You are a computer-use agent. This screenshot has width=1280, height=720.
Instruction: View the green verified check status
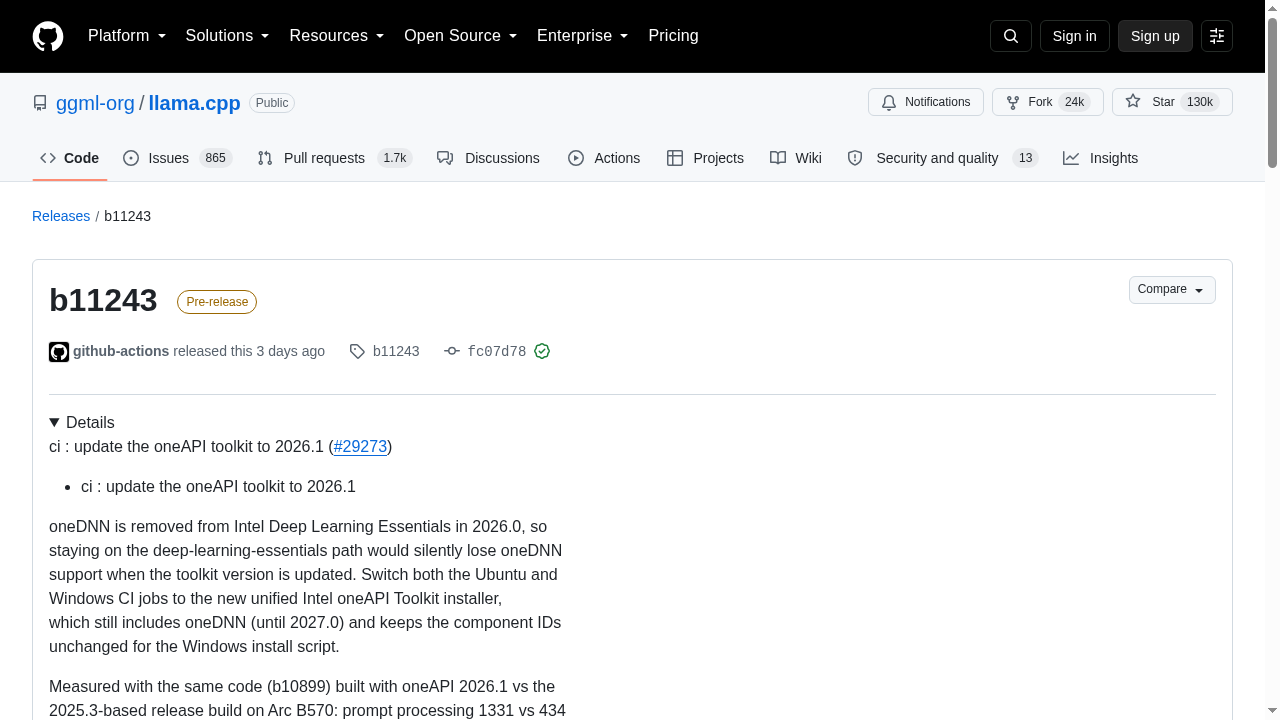[542, 352]
